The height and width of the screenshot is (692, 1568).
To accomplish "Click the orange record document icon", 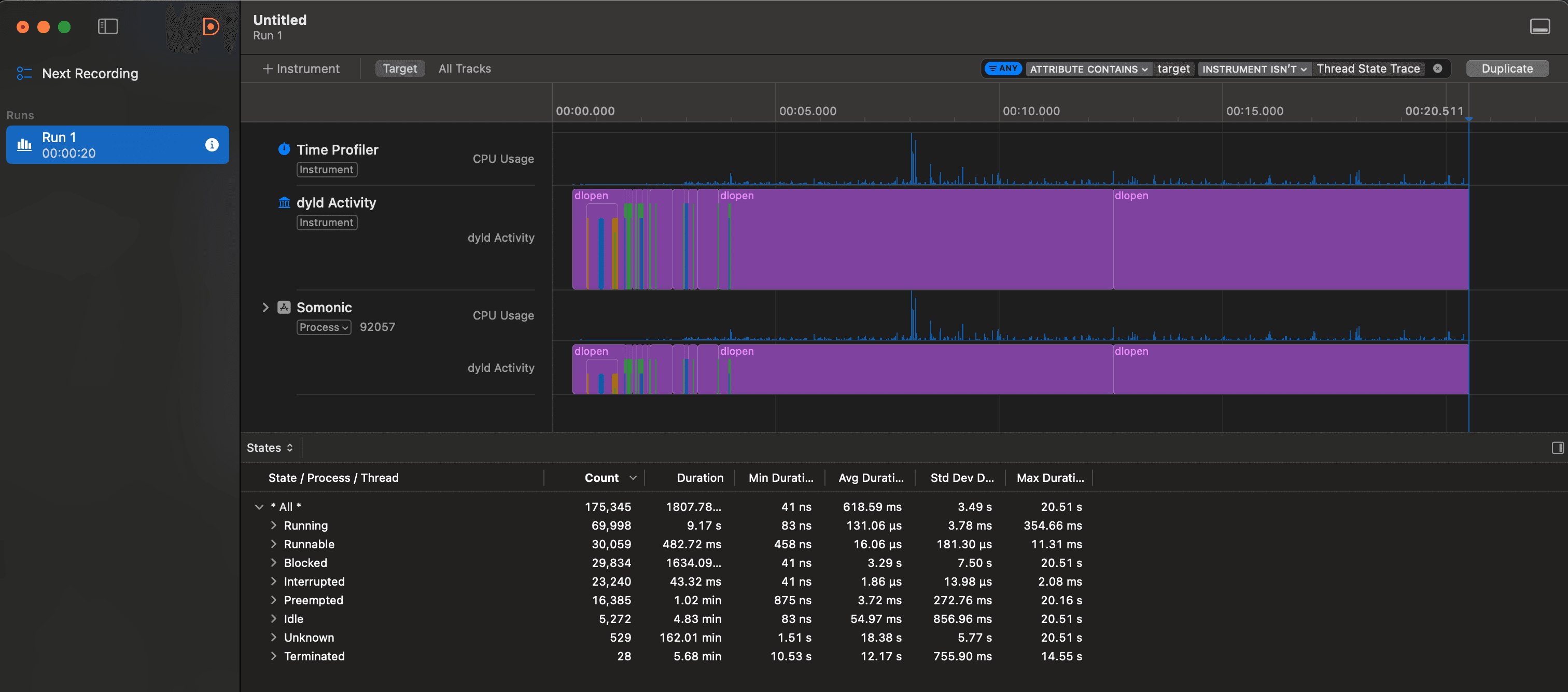I will (210, 27).
